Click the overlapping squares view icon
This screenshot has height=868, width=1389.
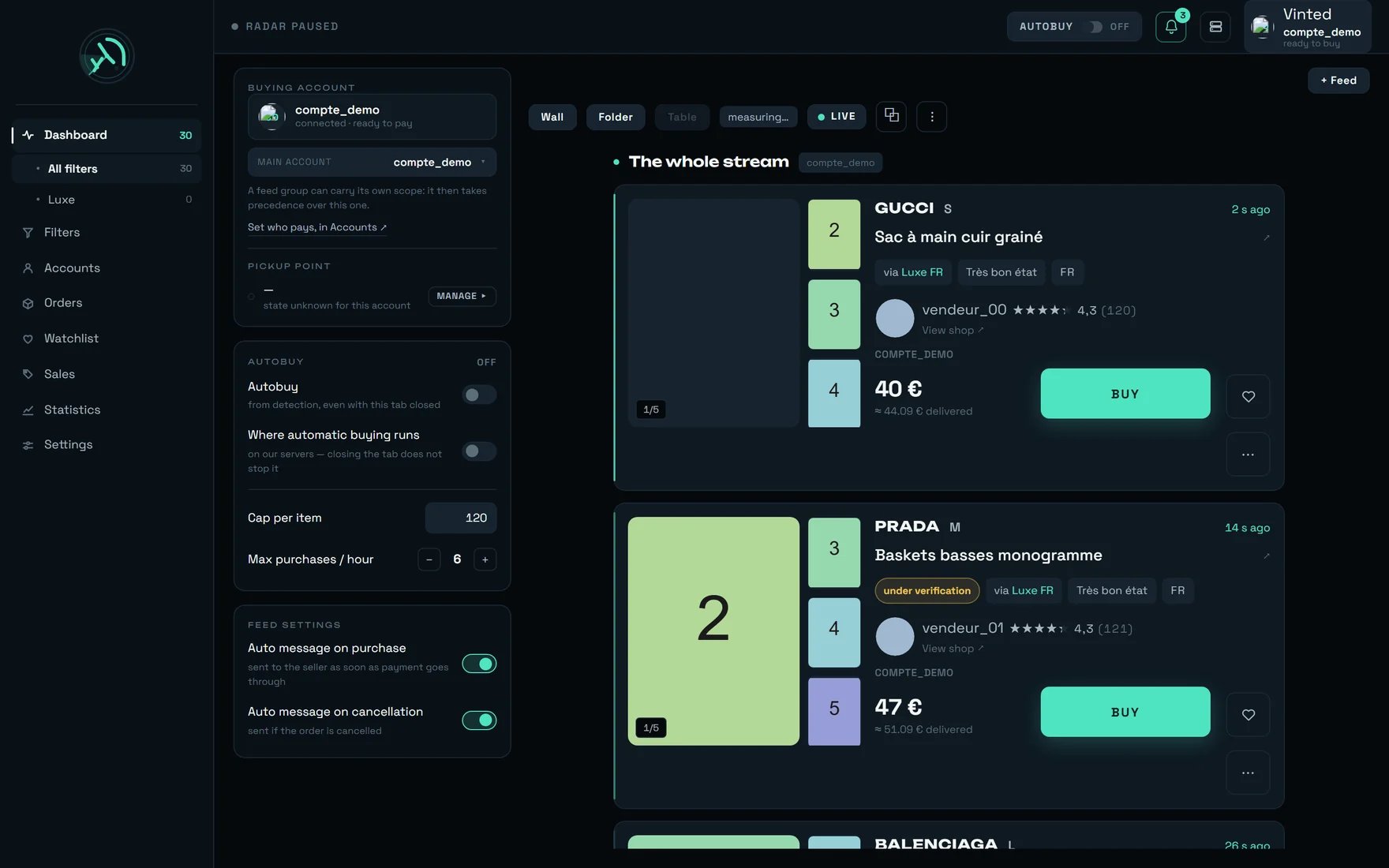coord(892,116)
